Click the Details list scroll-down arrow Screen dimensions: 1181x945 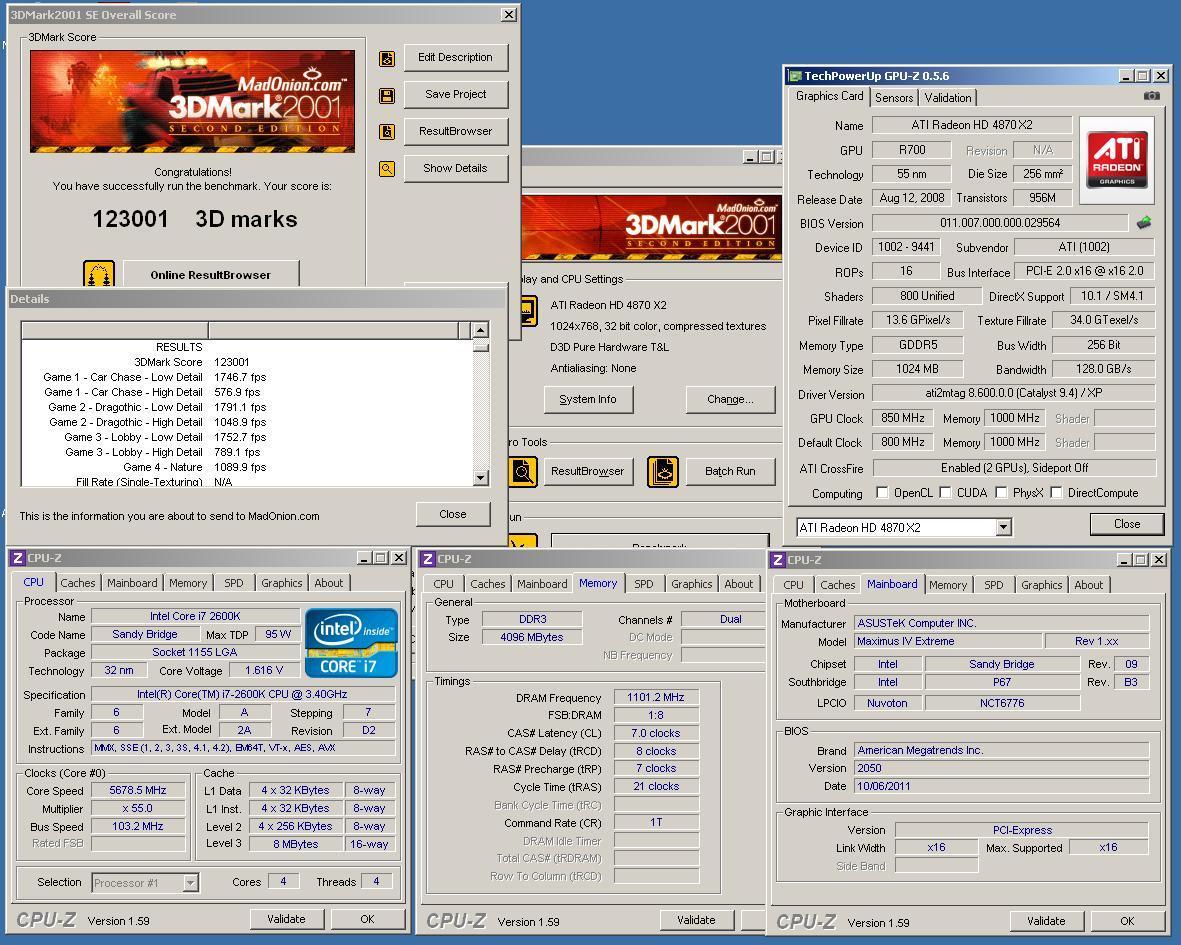coord(481,477)
